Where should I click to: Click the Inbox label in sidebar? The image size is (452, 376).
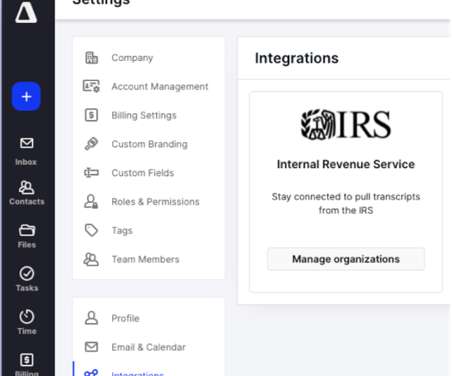(26, 162)
